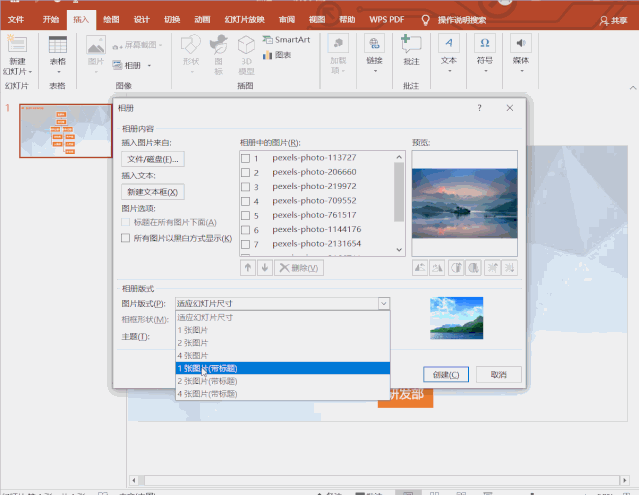The width and height of the screenshot is (639, 495).
Task: Click the lightbulb Tell Me icon
Action: pyautogui.click(x=425, y=20)
